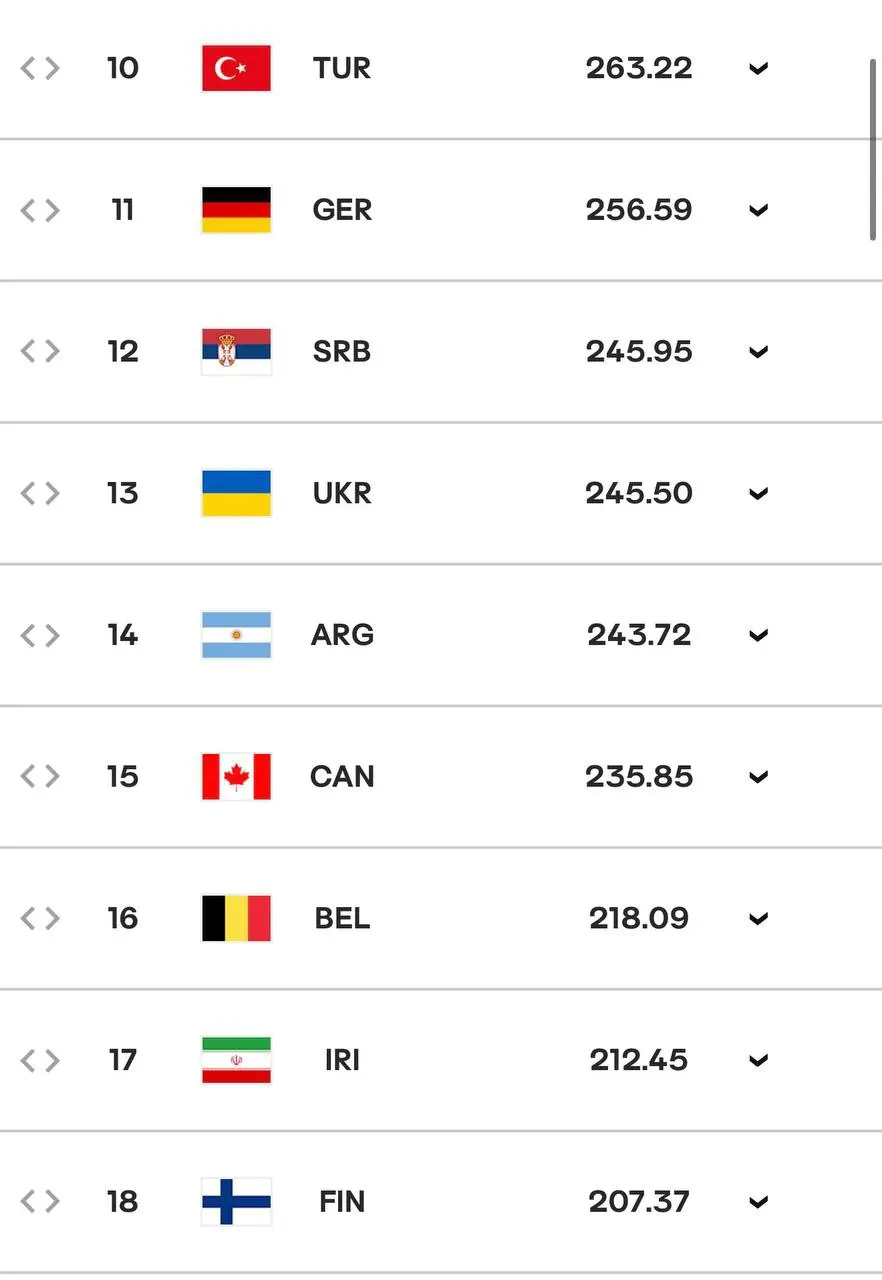The image size is (882, 1280).
Task: Open the IRI team name link
Action: [342, 1060]
